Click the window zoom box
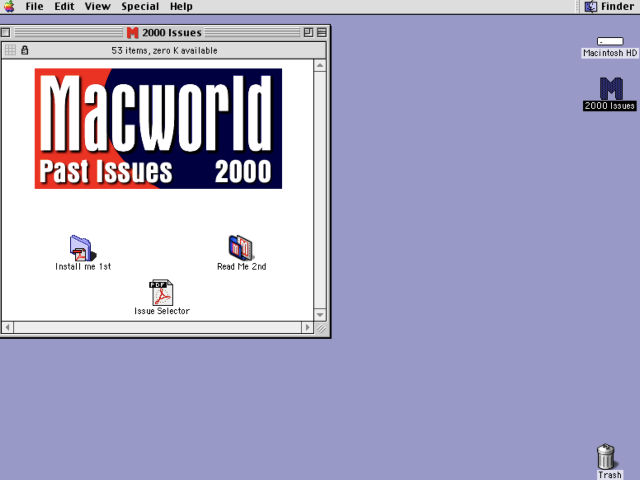The width and height of the screenshot is (640, 480). (308, 33)
